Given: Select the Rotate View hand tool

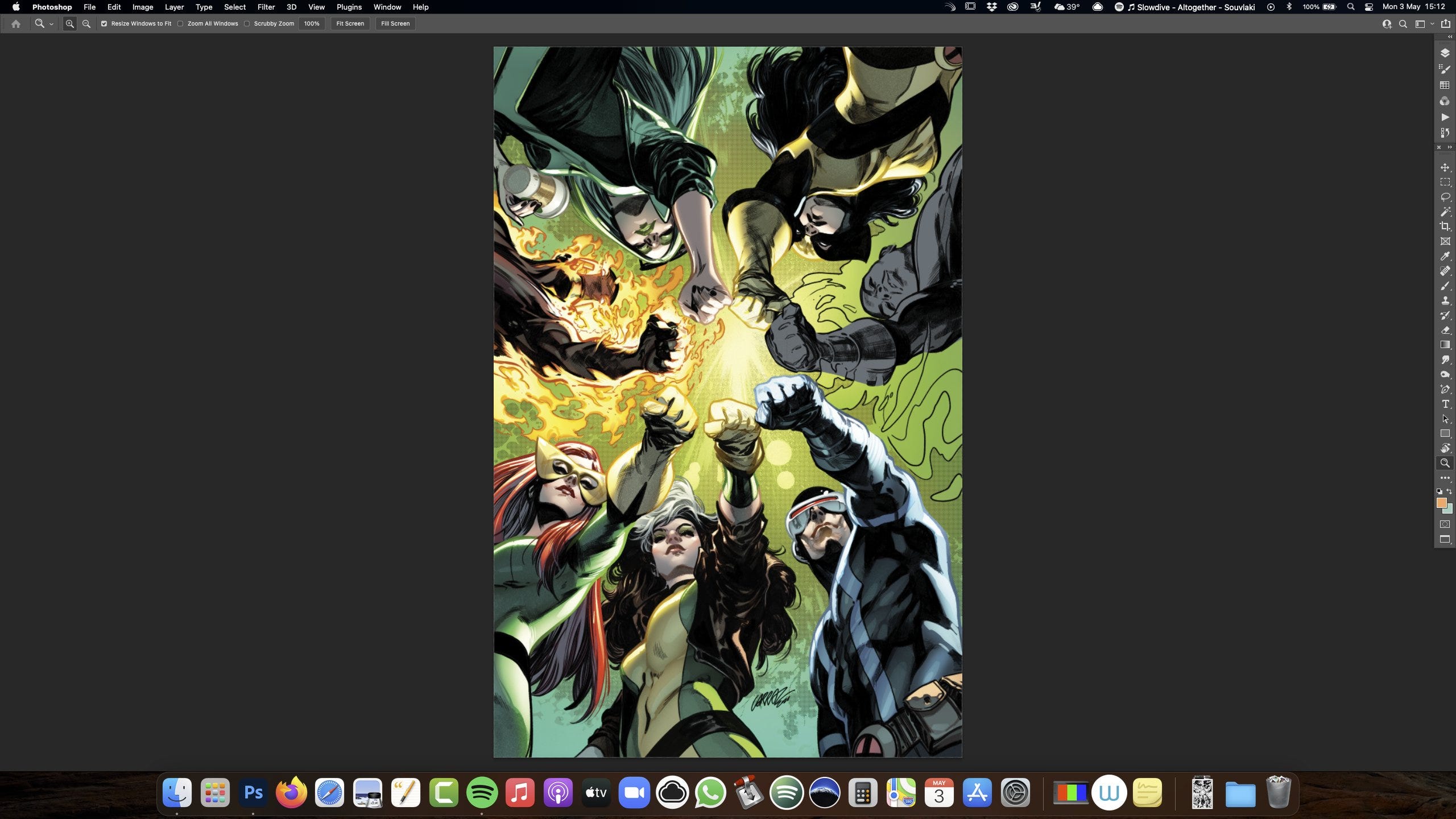Looking at the screenshot, I should [1445, 448].
